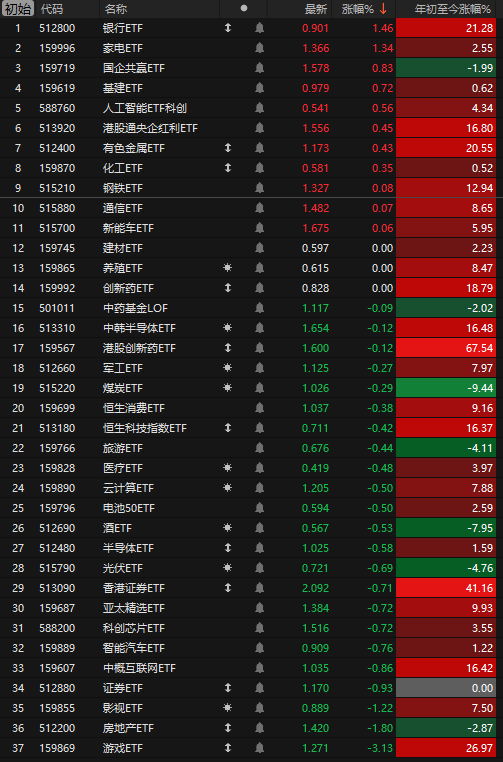Click the -3.13 change value
This screenshot has height=762, width=503.
380,748
